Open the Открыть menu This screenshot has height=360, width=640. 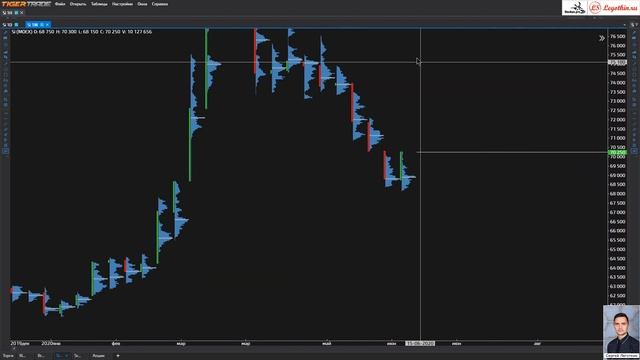[x=78, y=4]
